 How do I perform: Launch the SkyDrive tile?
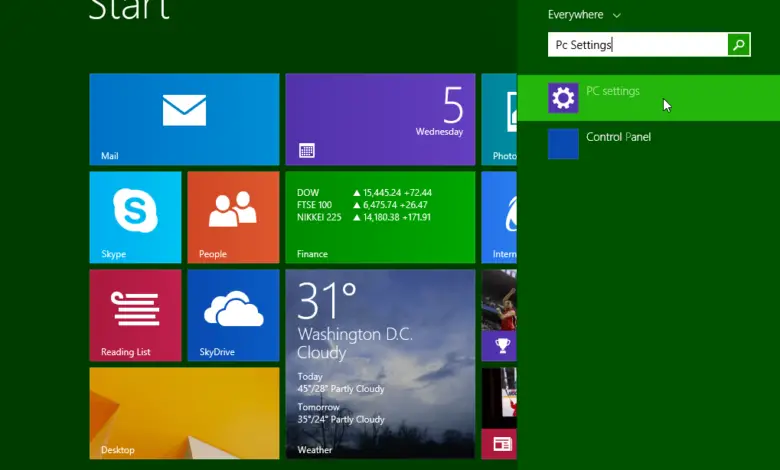pyautogui.click(x=233, y=315)
